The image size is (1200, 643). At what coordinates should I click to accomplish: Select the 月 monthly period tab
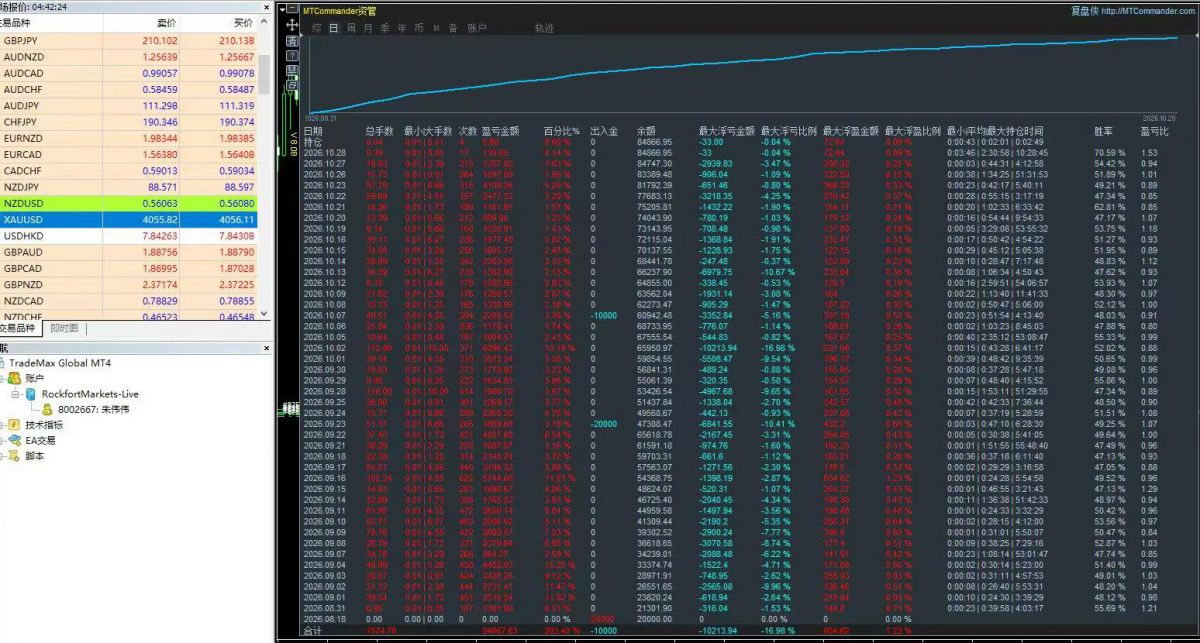click(369, 28)
